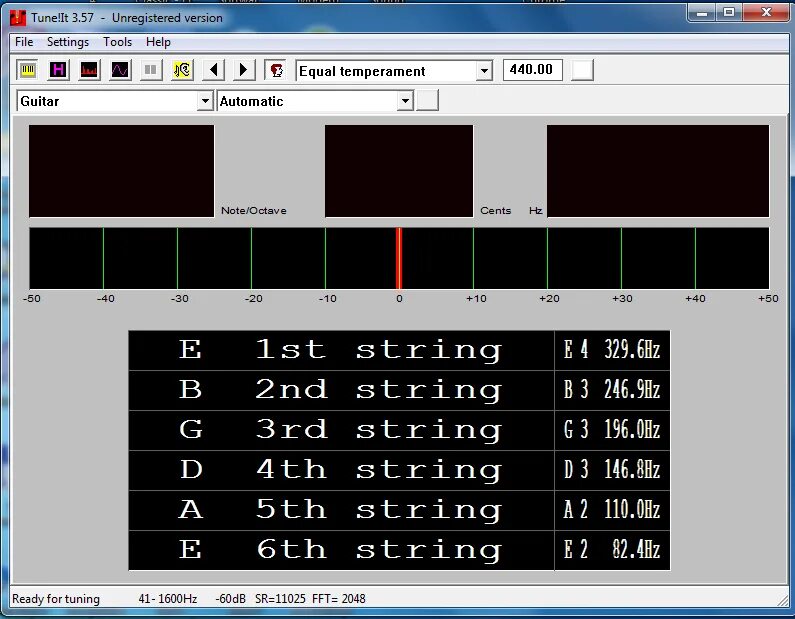Click blank button next to 440.00 field
The image size is (795, 619).
tap(582, 70)
